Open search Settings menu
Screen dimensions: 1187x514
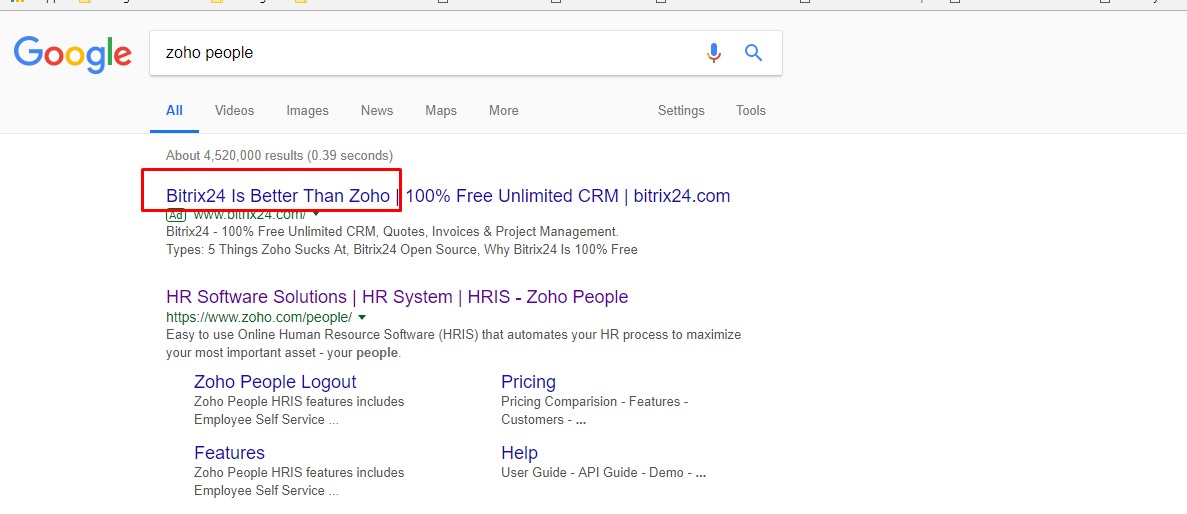681,111
